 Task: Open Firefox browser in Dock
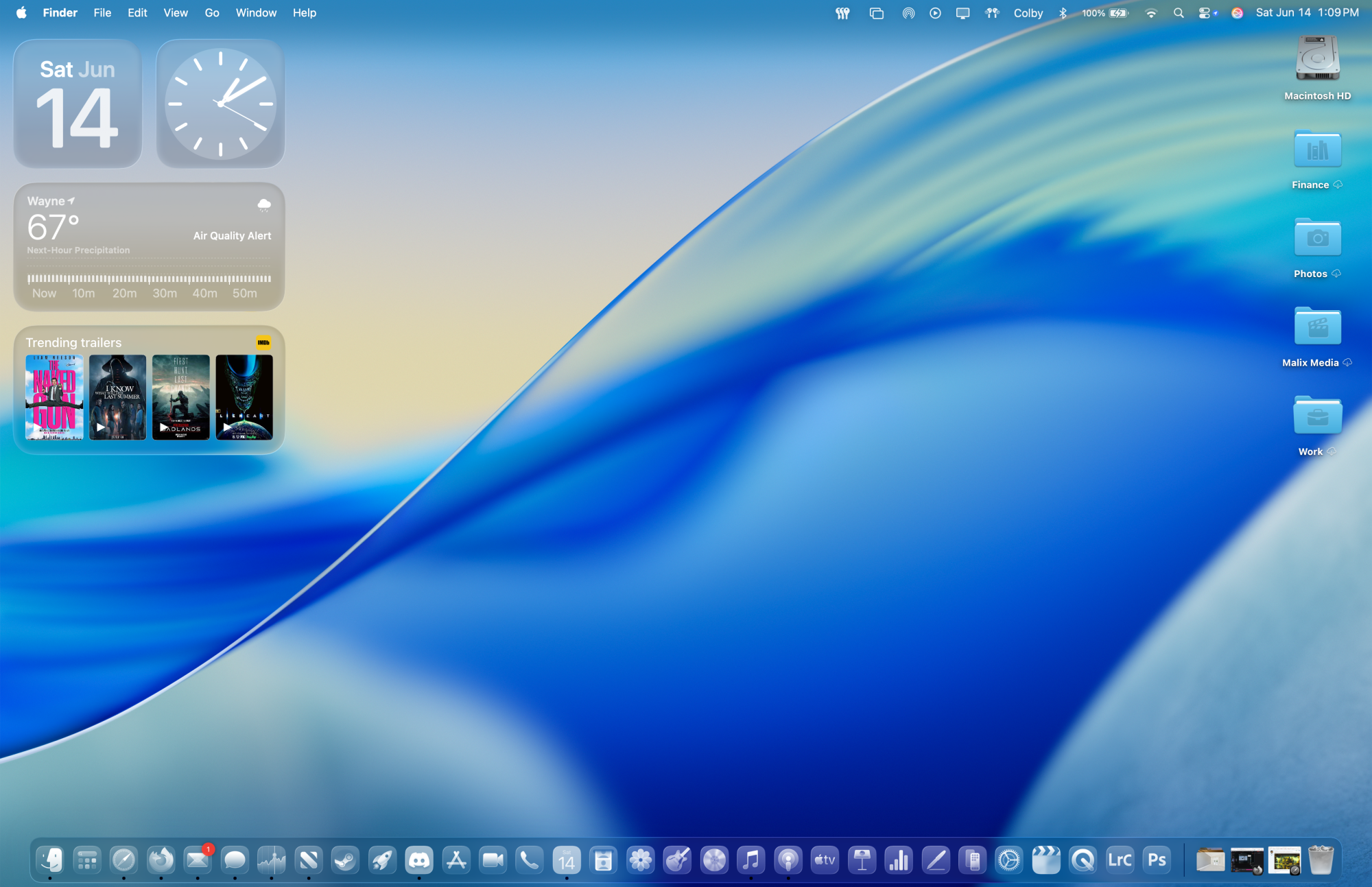tap(161, 860)
